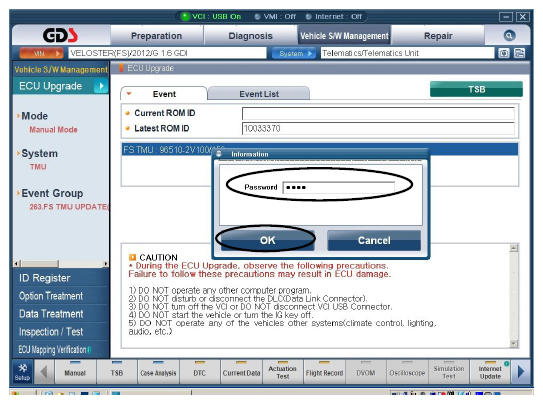Open Case Analysis on bottom toolbar

tap(158, 372)
